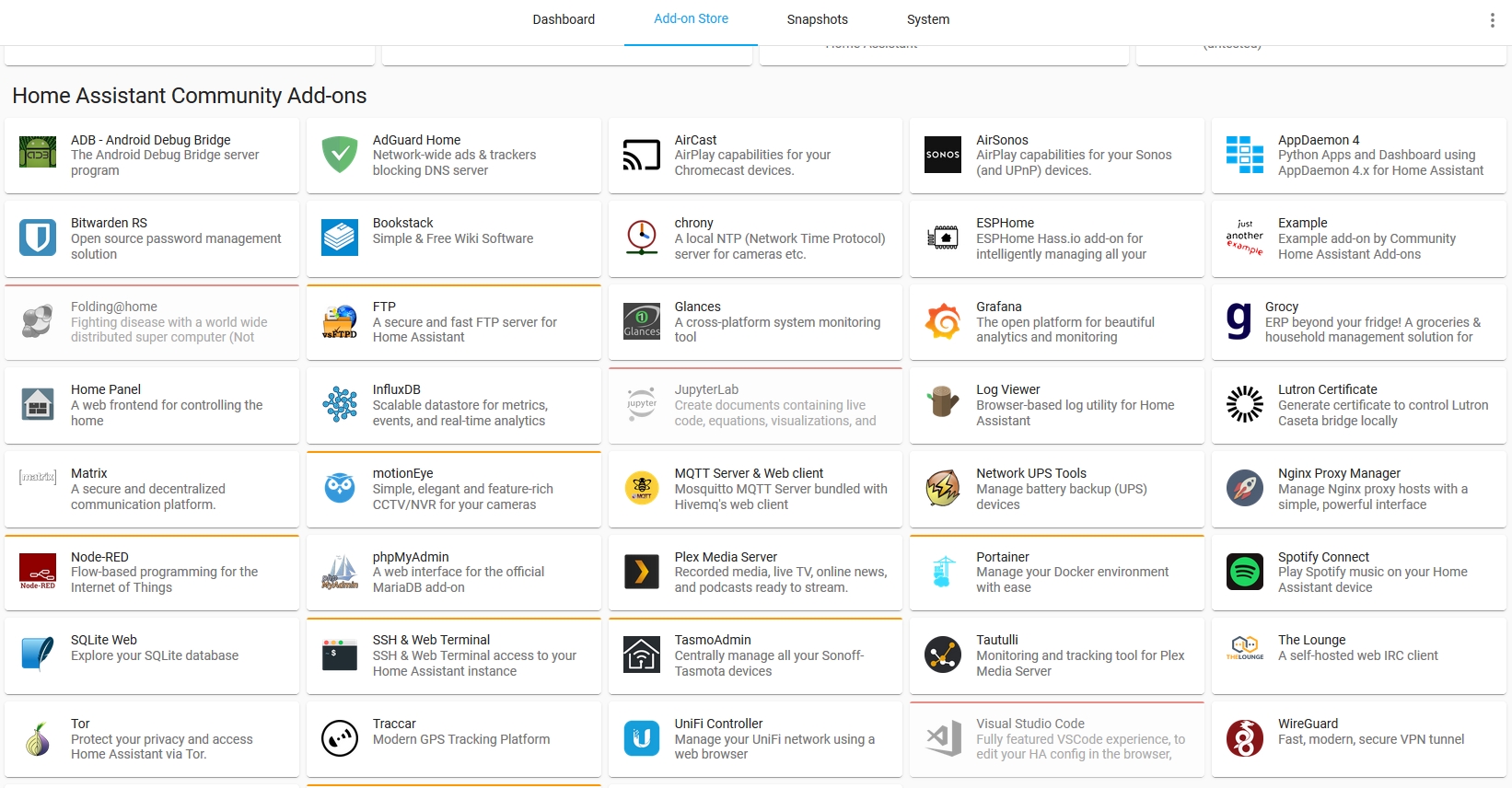Image resolution: width=1512 pixels, height=788 pixels.
Task: Click The Lounge IRC icon
Action: point(1245,649)
